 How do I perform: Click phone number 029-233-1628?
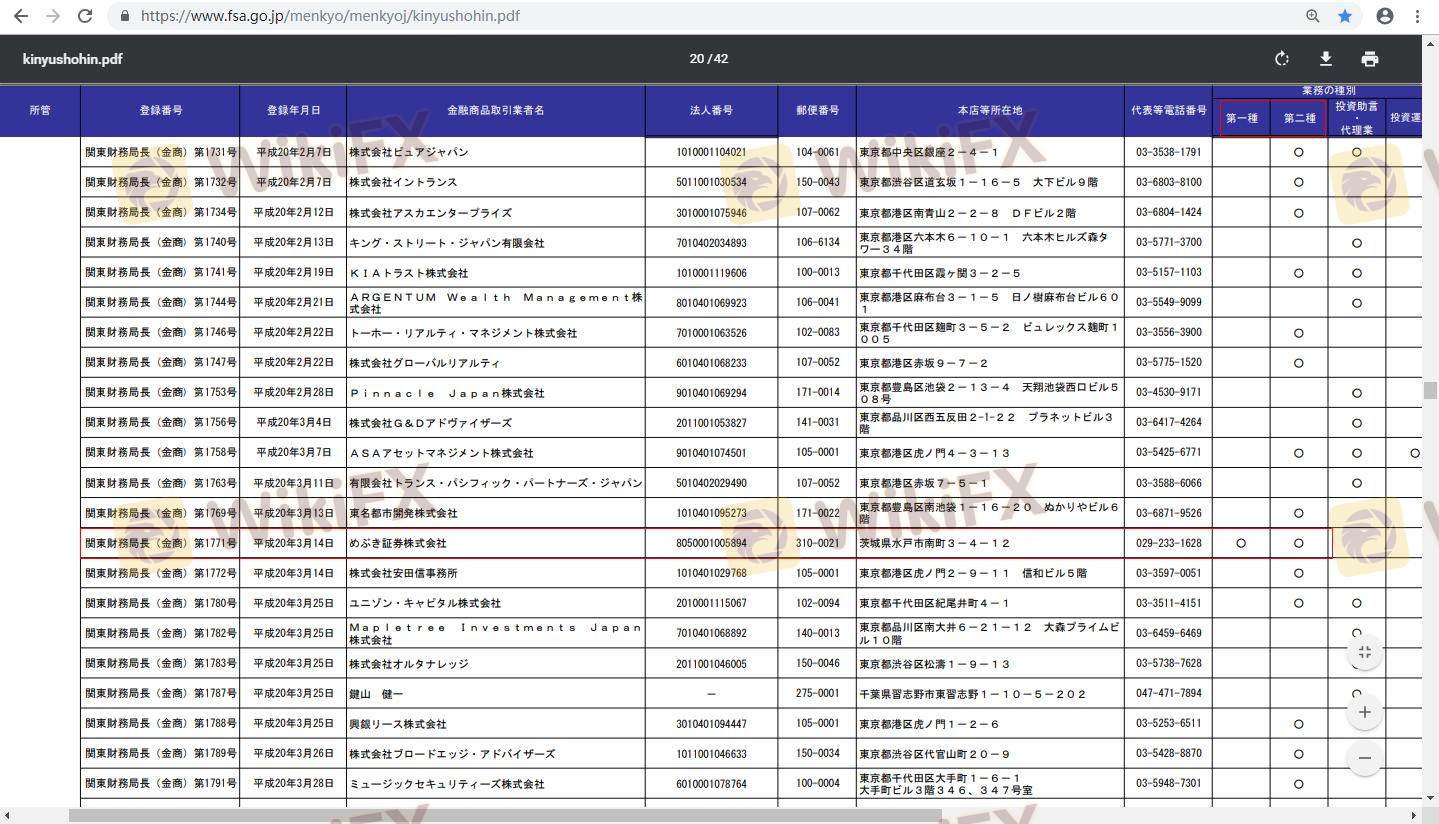pyautogui.click(x=1169, y=543)
